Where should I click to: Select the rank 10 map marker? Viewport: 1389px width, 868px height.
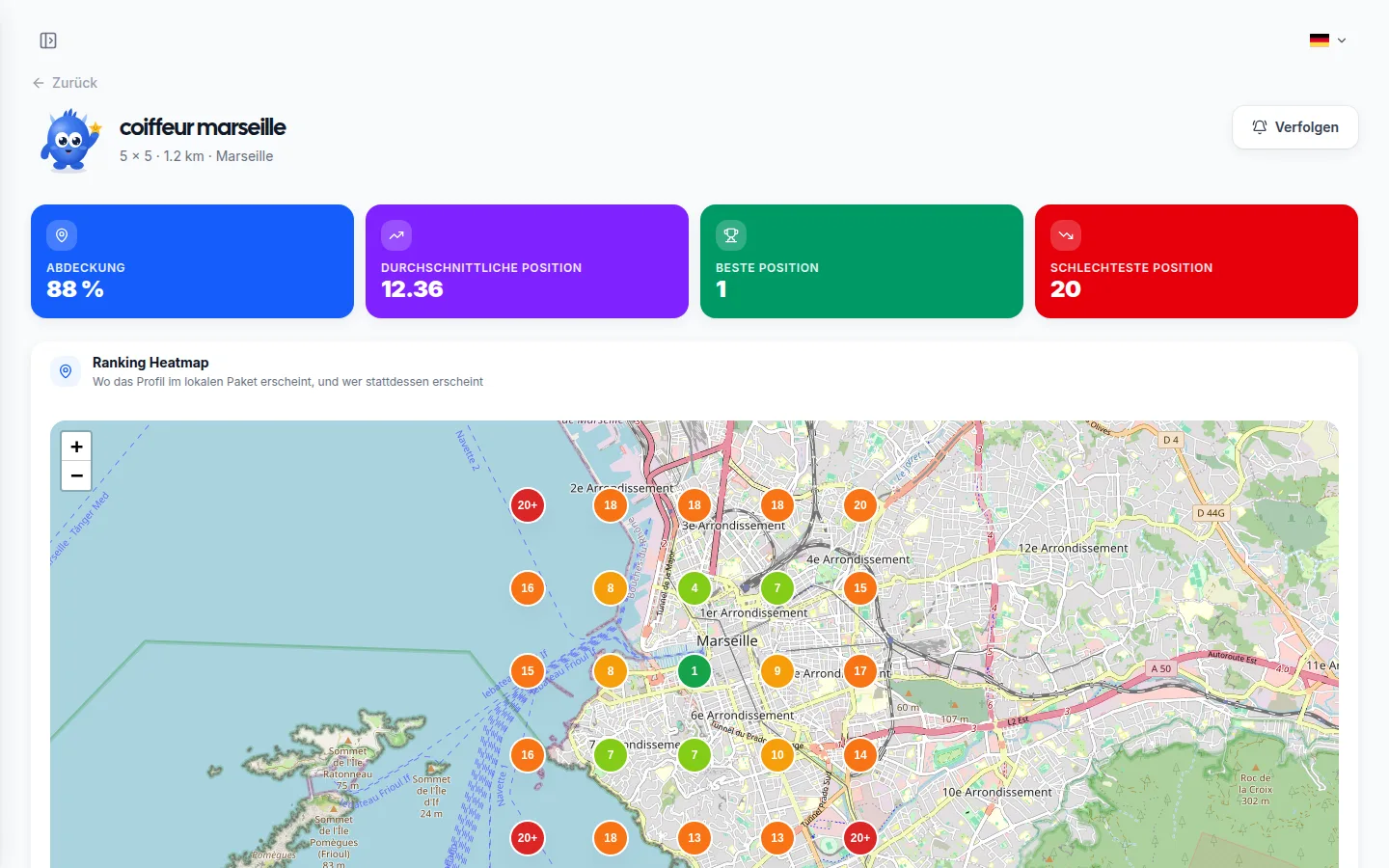click(777, 755)
